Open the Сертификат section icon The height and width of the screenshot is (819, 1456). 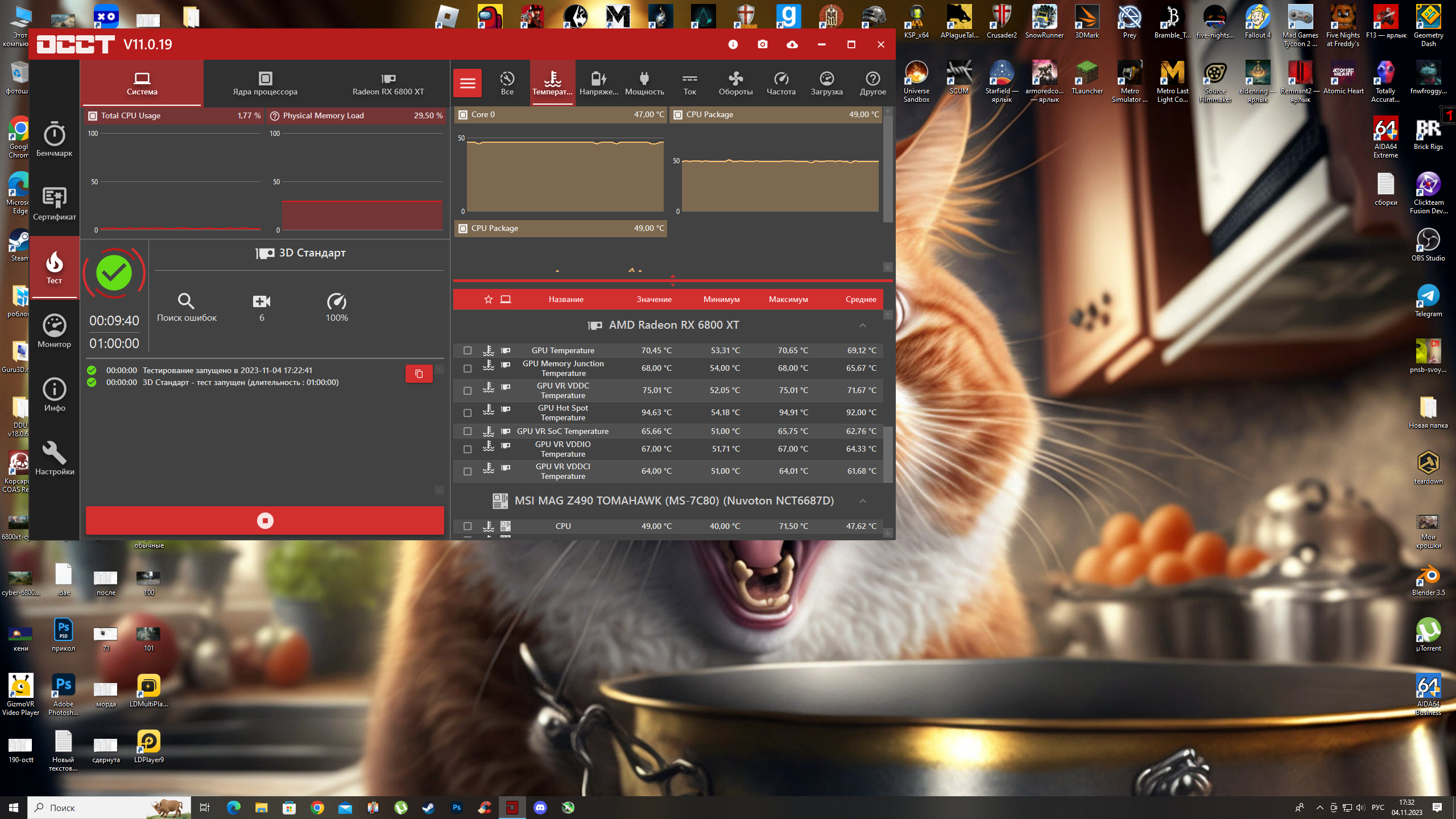(54, 203)
